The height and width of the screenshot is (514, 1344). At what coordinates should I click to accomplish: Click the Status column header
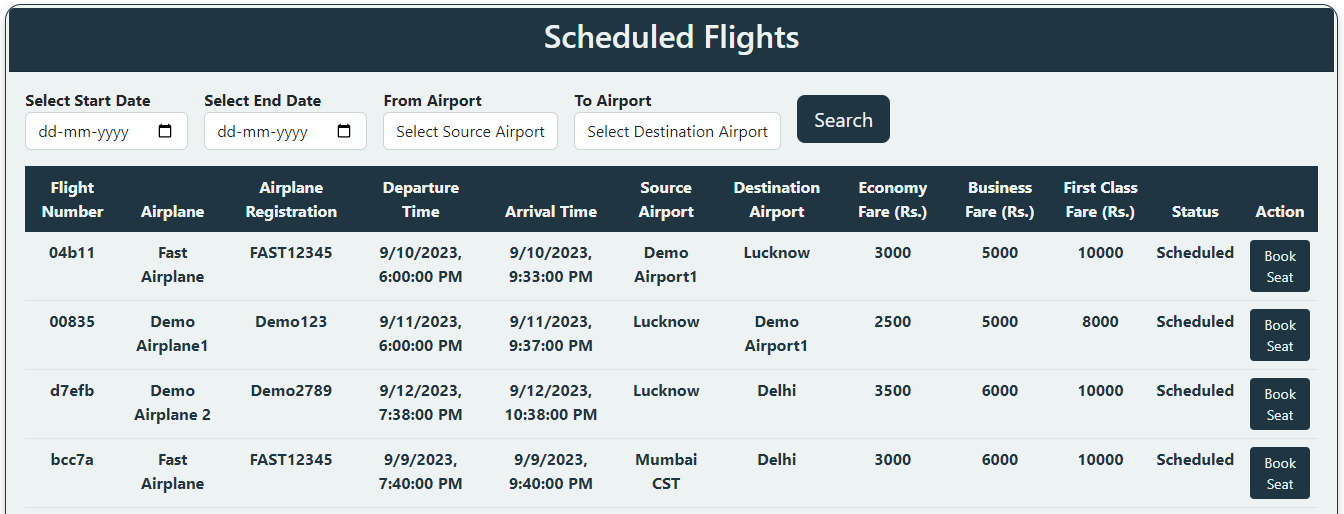(1195, 211)
